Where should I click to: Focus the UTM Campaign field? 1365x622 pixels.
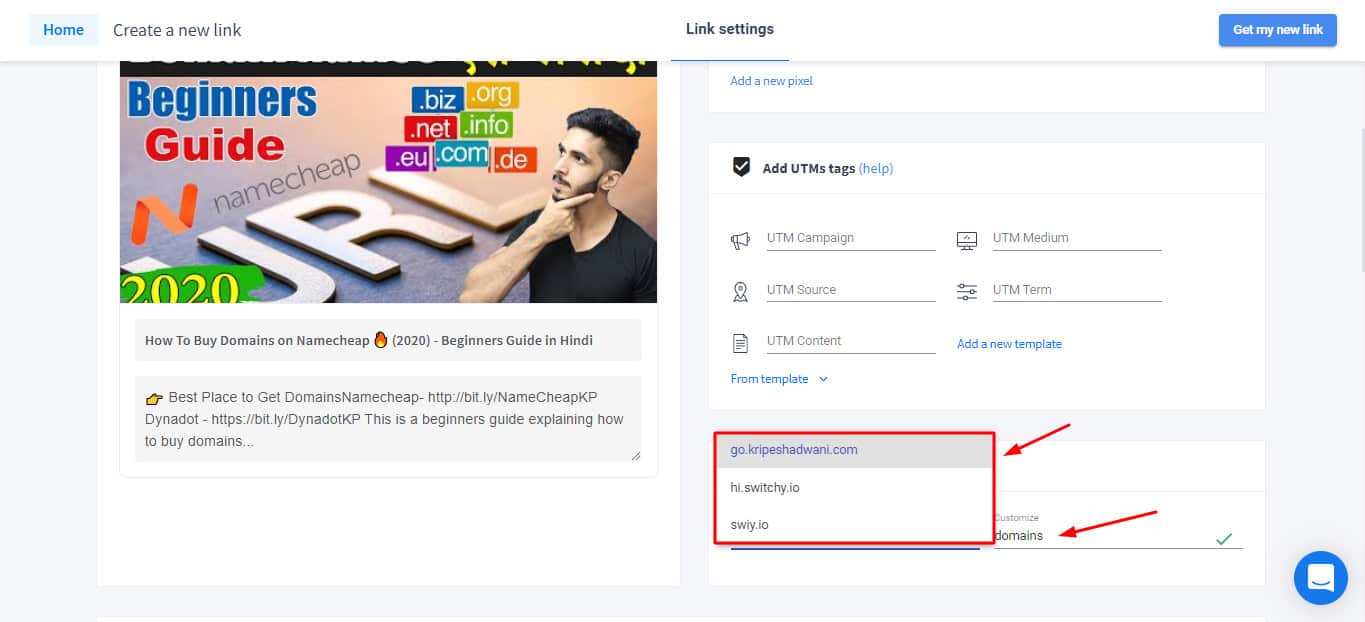pos(851,238)
